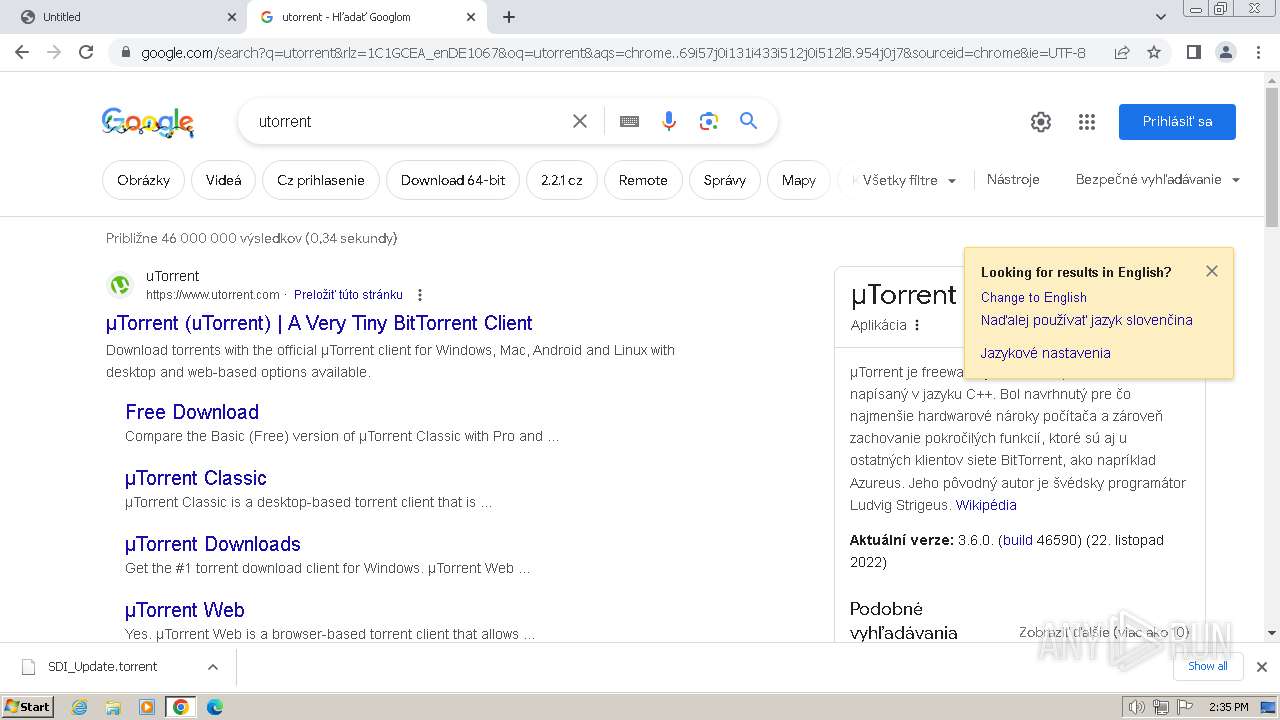Open a new browser tab
Image resolution: width=1280 pixels, height=720 pixels.
(509, 17)
